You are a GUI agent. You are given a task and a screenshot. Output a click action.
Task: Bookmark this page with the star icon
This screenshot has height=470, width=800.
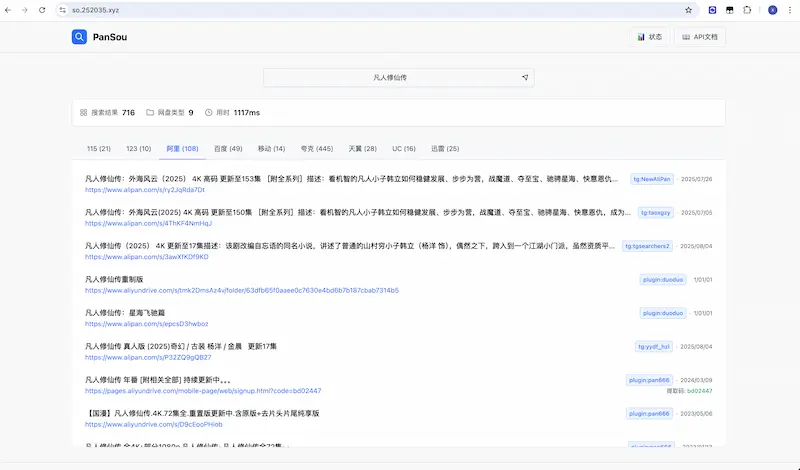pyautogui.click(x=688, y=10)
